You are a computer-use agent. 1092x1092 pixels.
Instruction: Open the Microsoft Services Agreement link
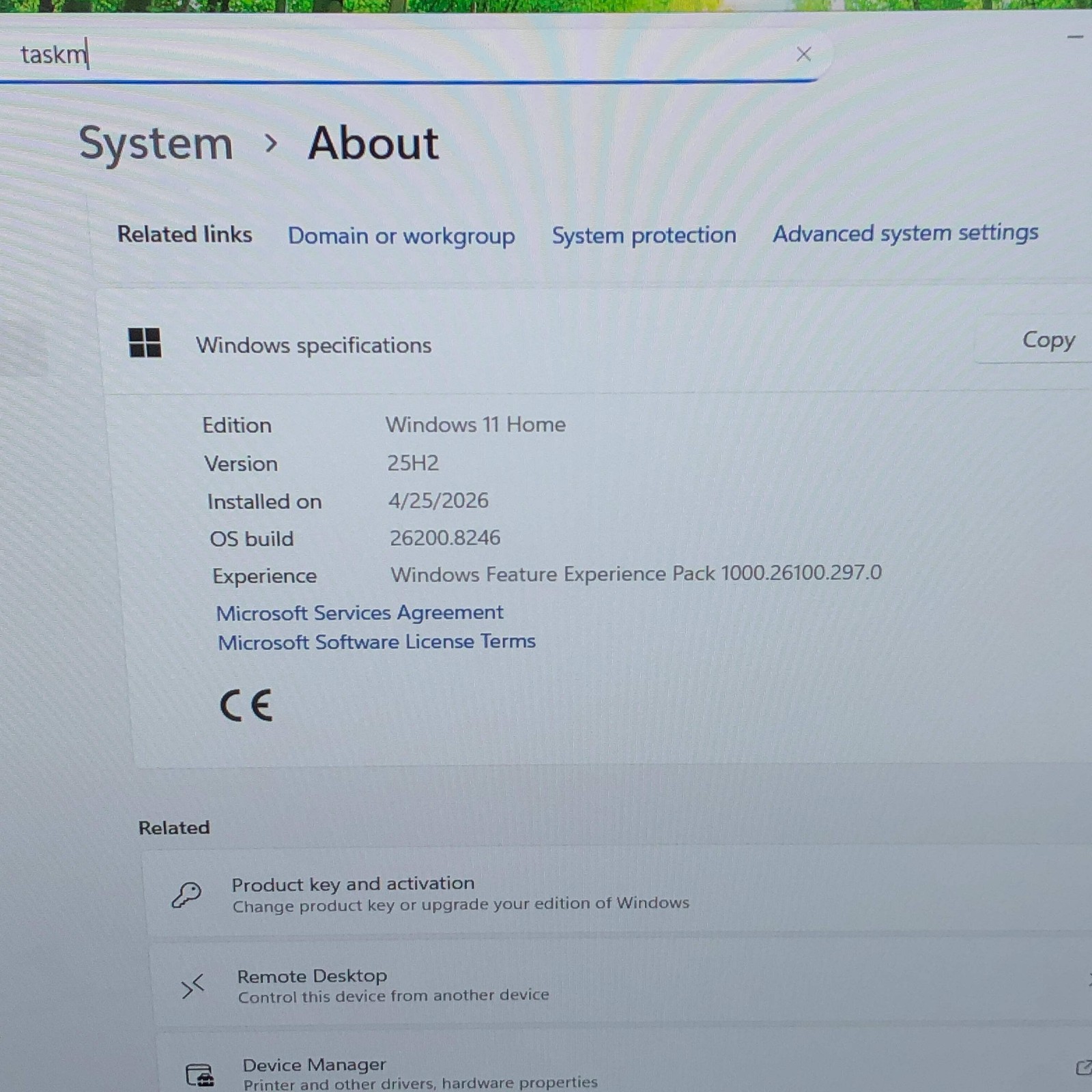360,612
